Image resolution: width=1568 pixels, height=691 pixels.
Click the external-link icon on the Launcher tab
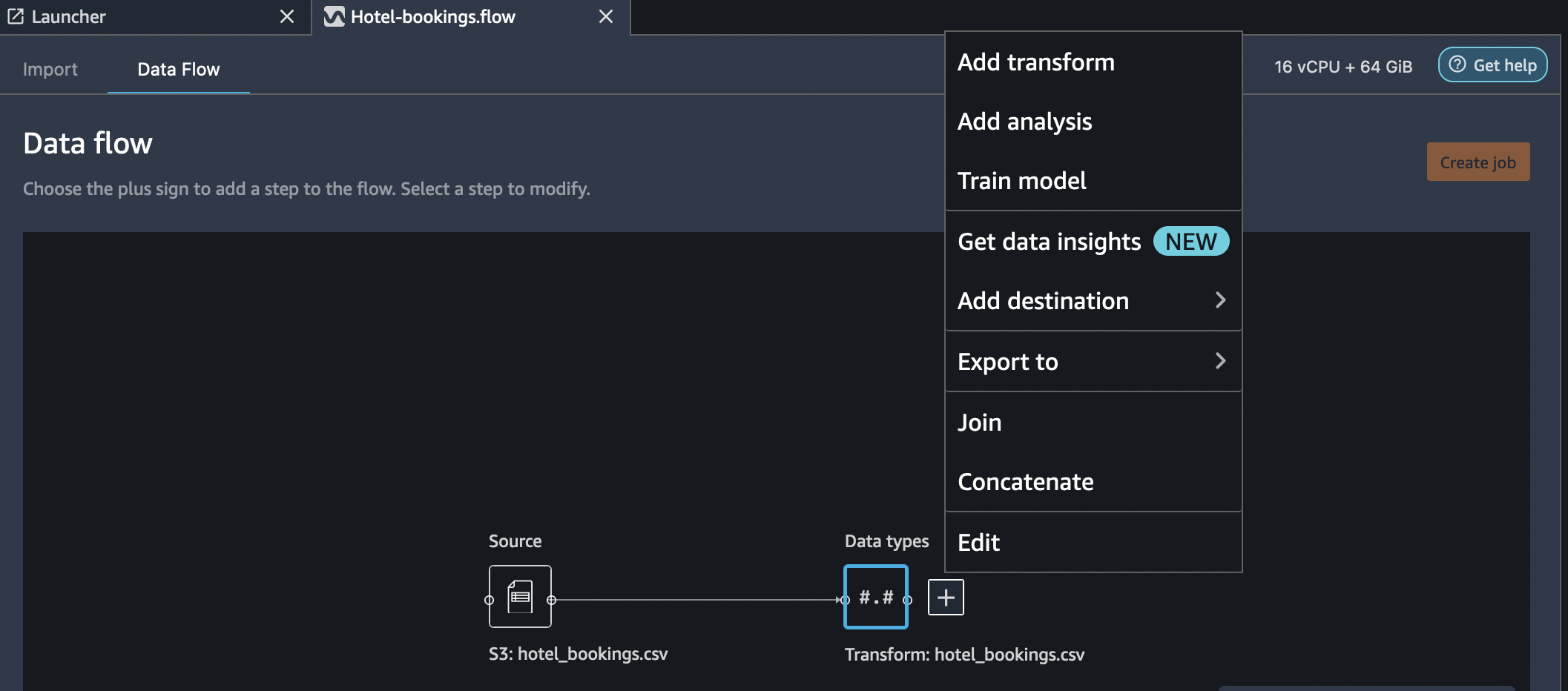[16, 16]
